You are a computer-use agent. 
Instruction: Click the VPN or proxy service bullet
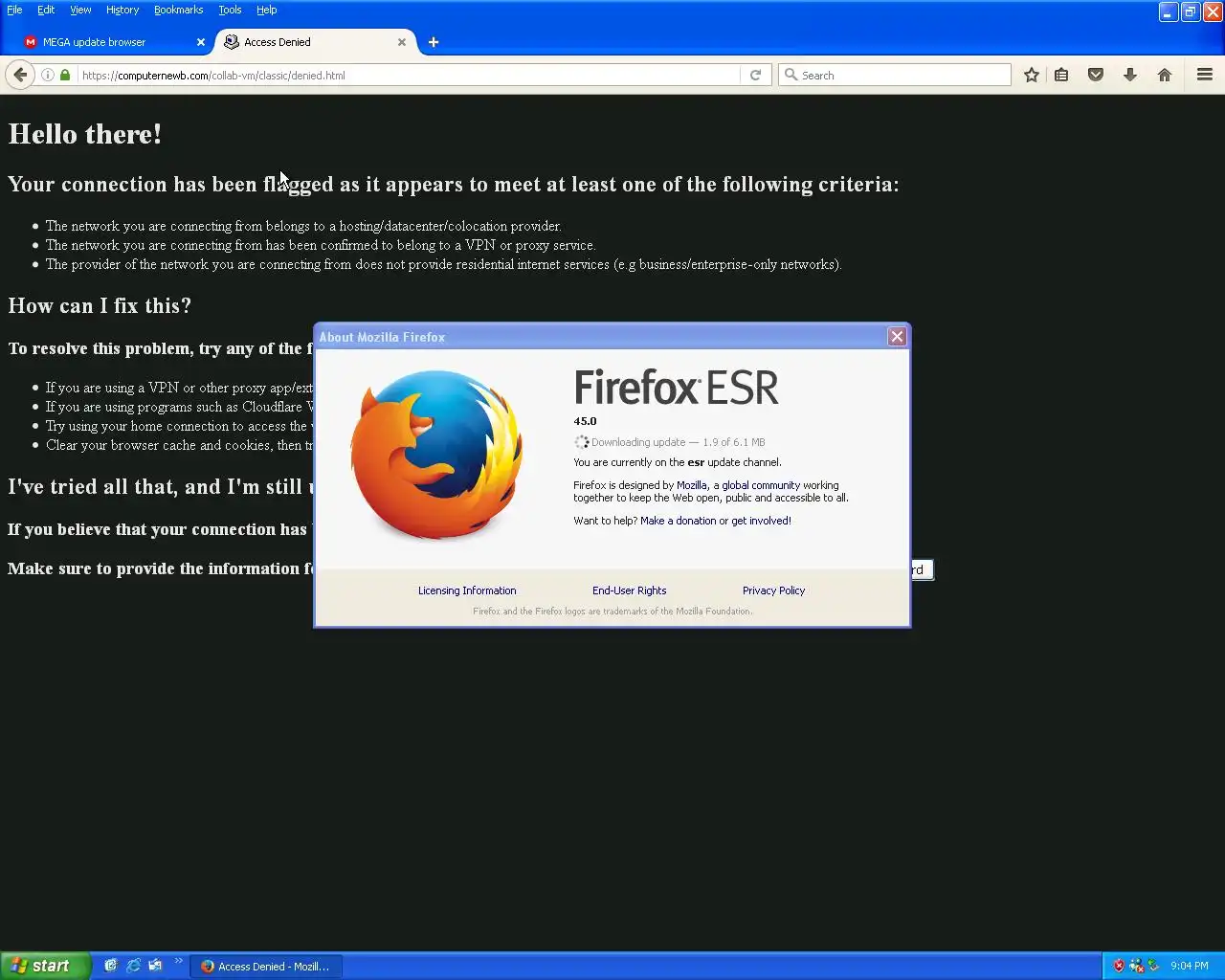click(321, 245)
